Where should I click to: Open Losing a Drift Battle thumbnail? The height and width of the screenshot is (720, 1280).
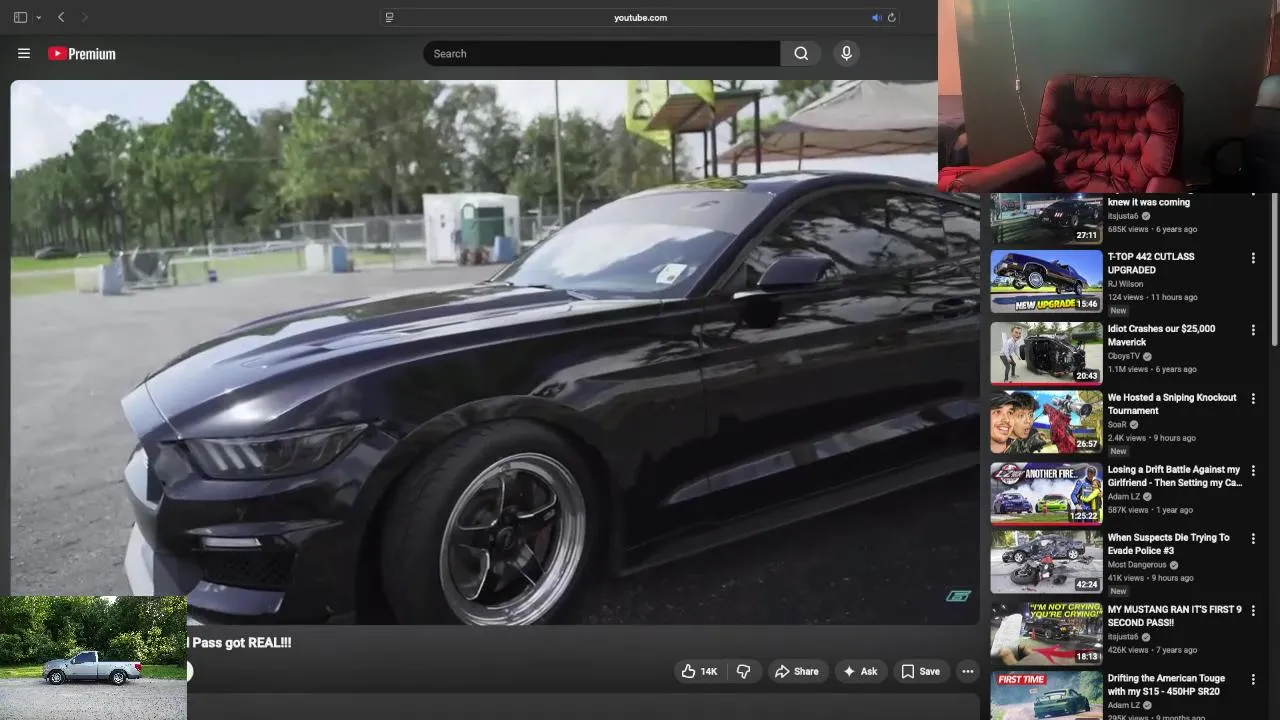tap(1046, 493)
